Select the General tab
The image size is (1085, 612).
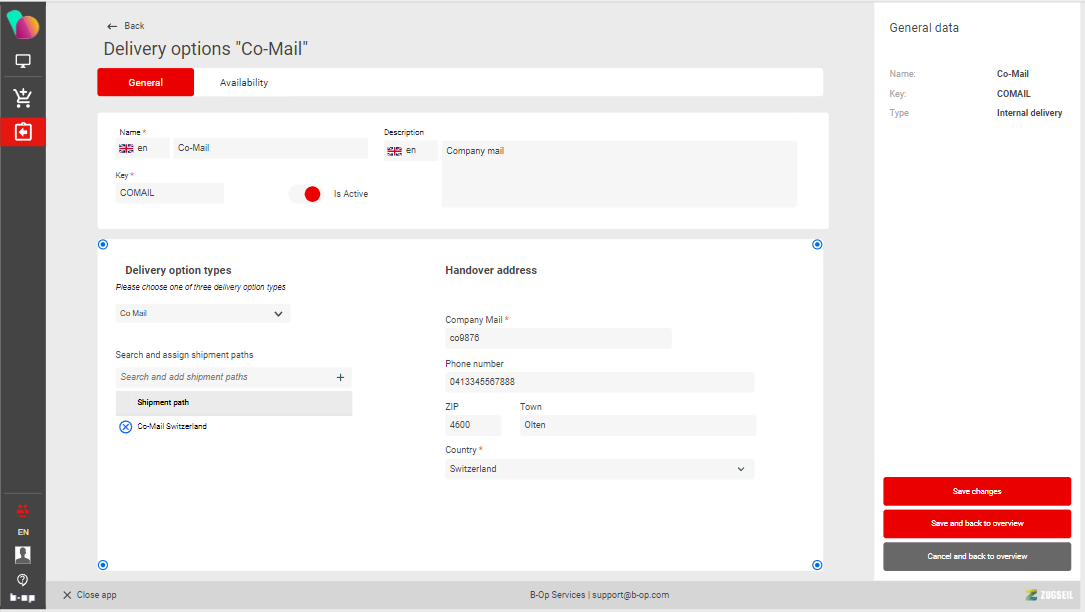tap(146, 83)
